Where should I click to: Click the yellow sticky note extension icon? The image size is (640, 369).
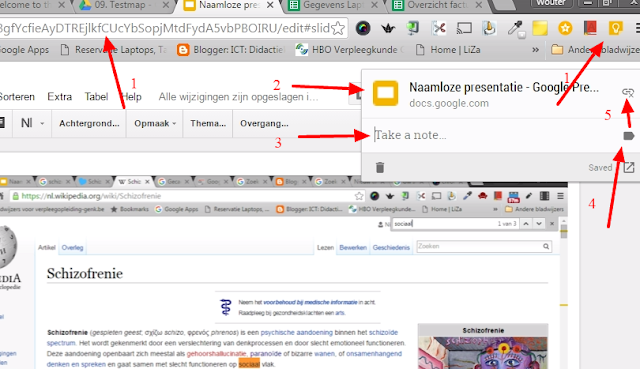pyautogui.click(x=540, y=28)
